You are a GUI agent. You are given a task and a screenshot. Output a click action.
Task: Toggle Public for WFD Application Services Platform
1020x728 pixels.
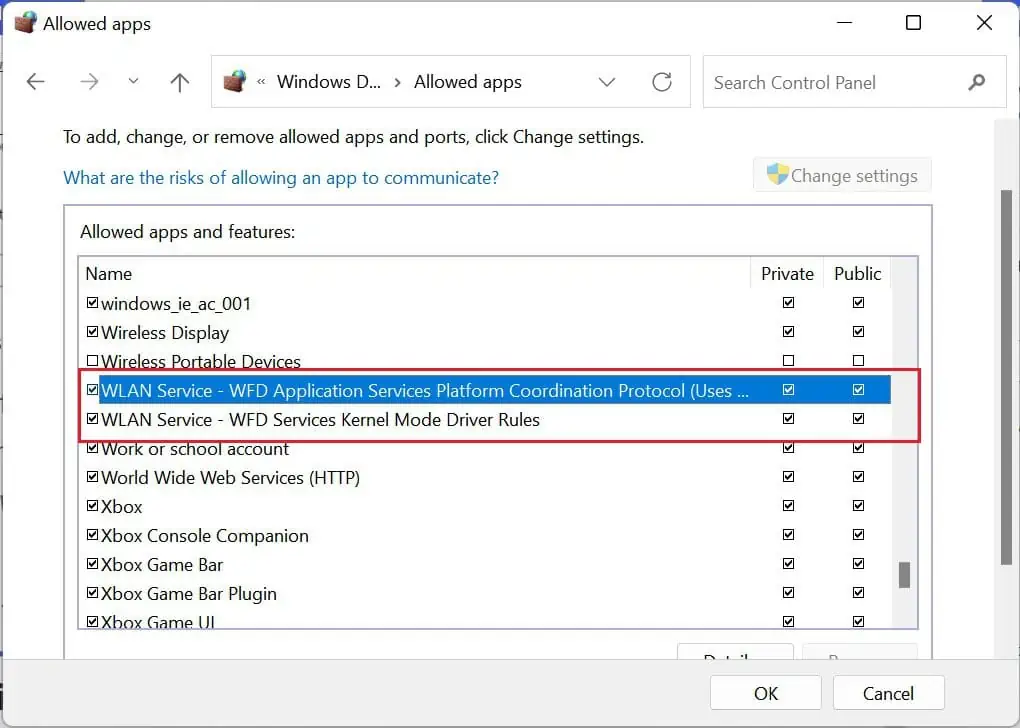tap(859, 390)
